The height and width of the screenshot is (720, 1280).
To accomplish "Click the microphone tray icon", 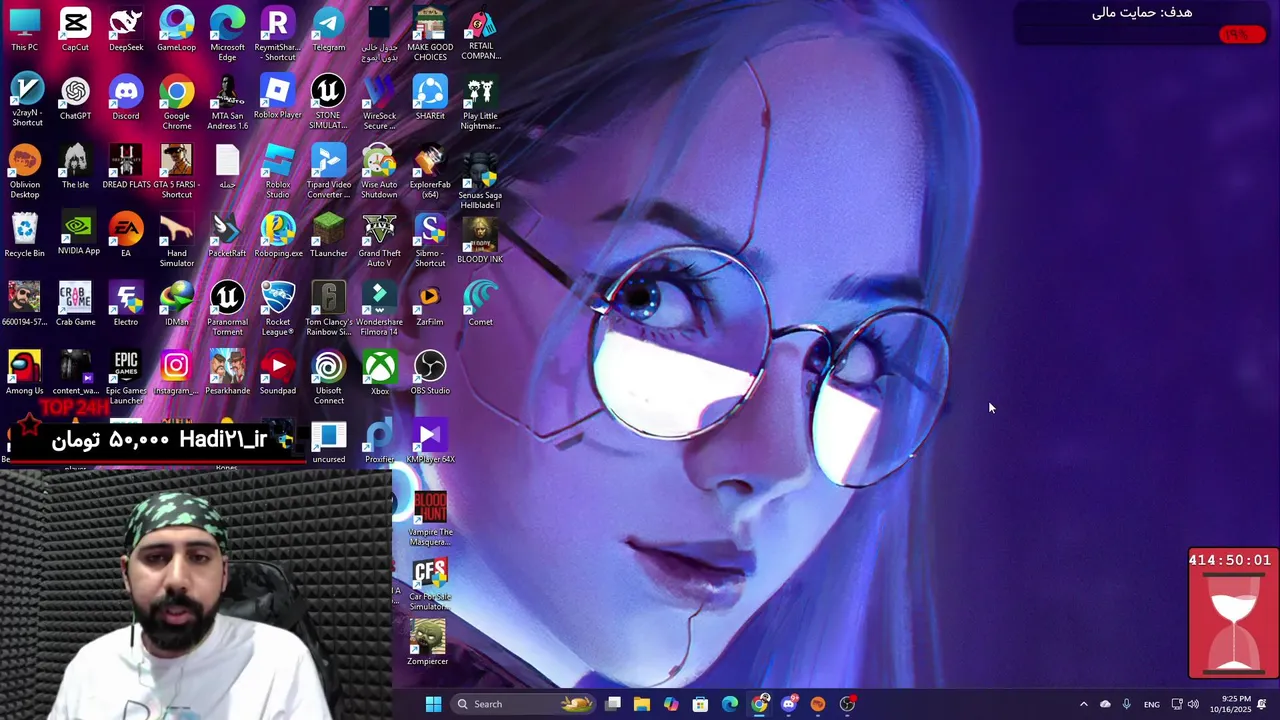I will (x=1127, y=704).
